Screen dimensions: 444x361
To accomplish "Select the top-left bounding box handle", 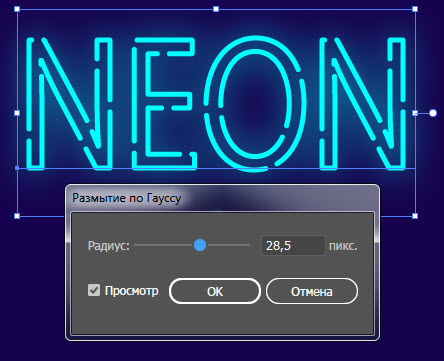I will pos(17,9).
